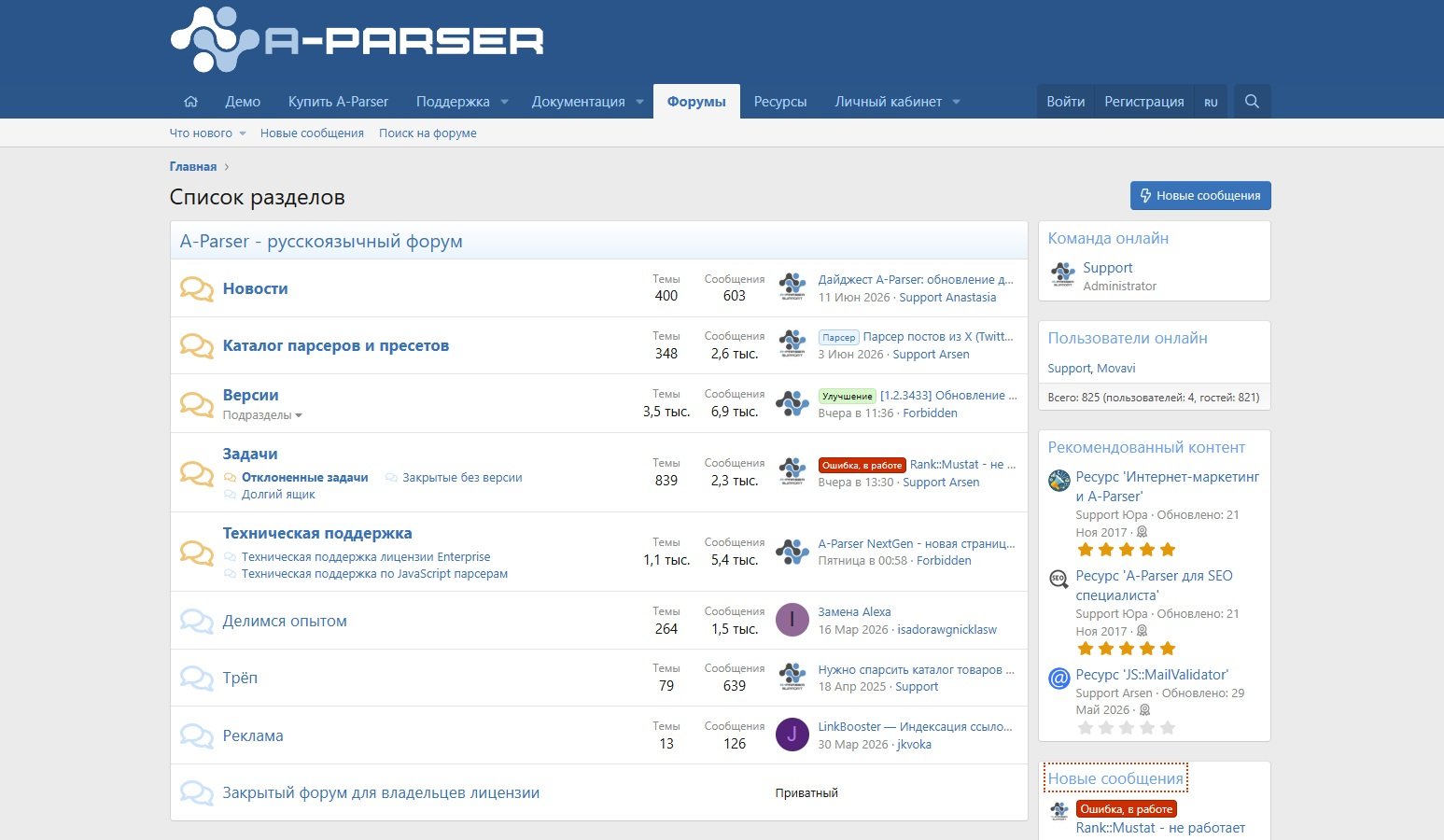Open Техническая поддержка по JavaScript парсерам

click(x=374, y=574)
